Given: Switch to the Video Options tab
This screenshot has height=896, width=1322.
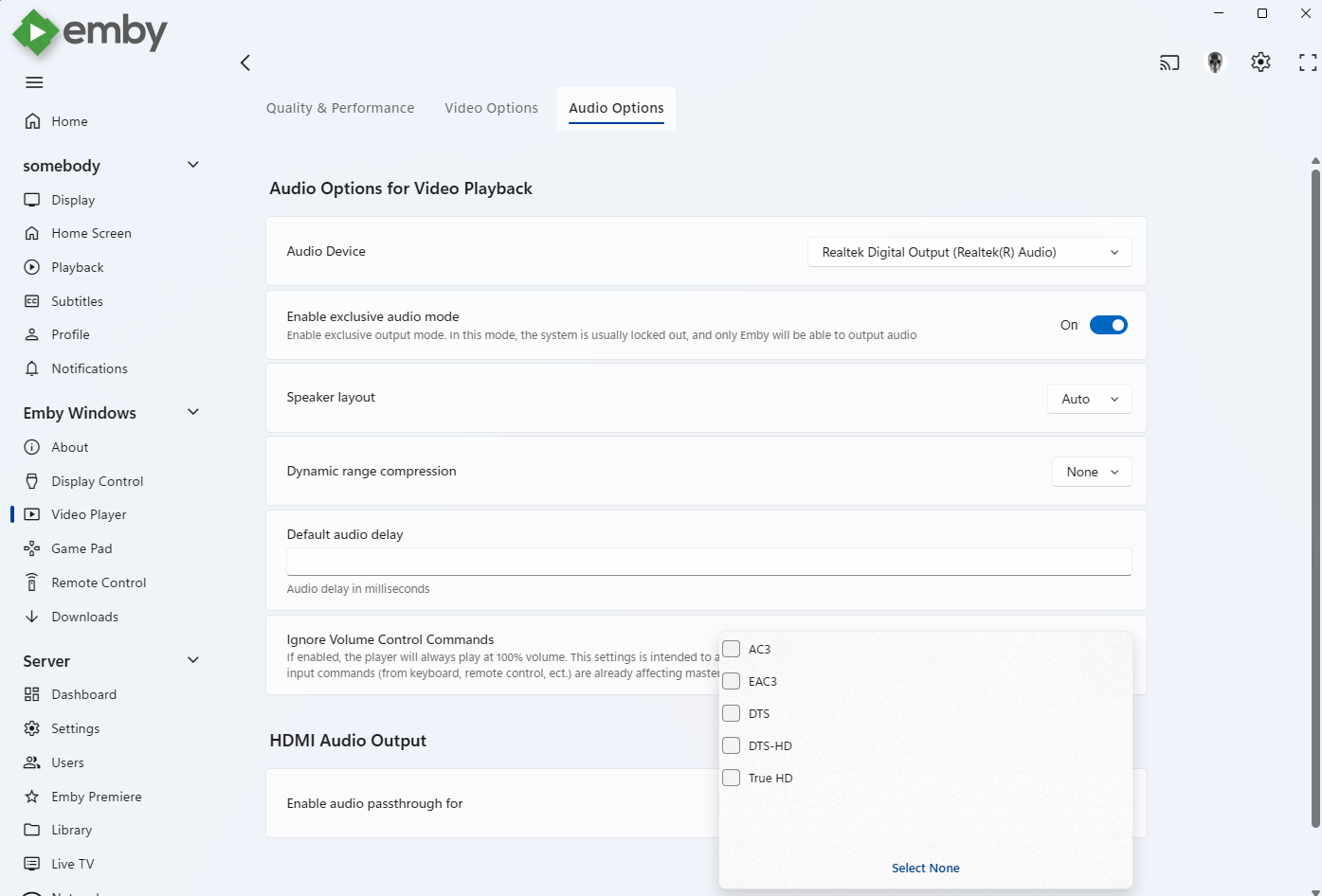Looking at the screenshot, I should pos(491,108).
